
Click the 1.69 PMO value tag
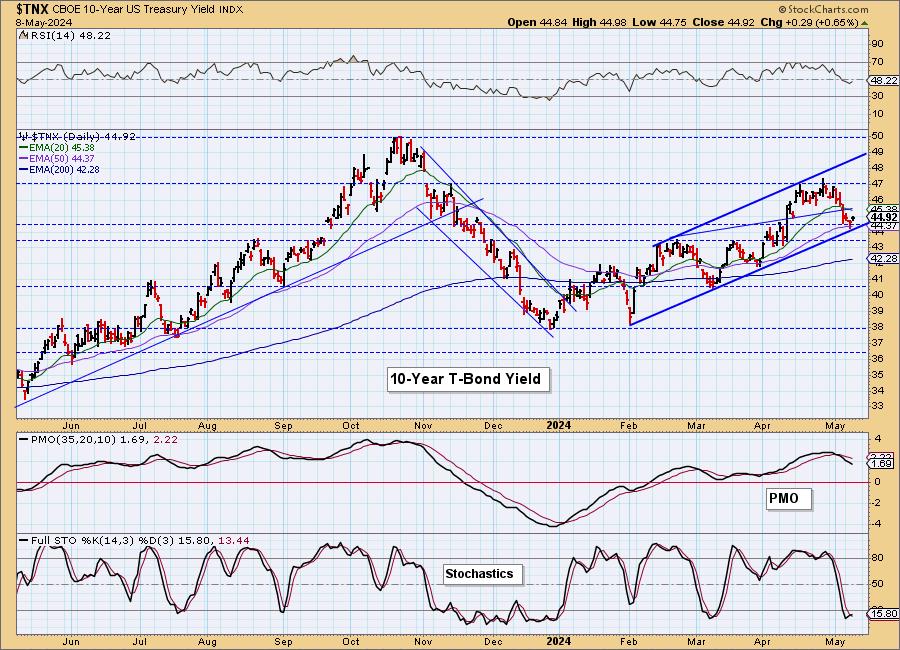(x=881, y=463)
